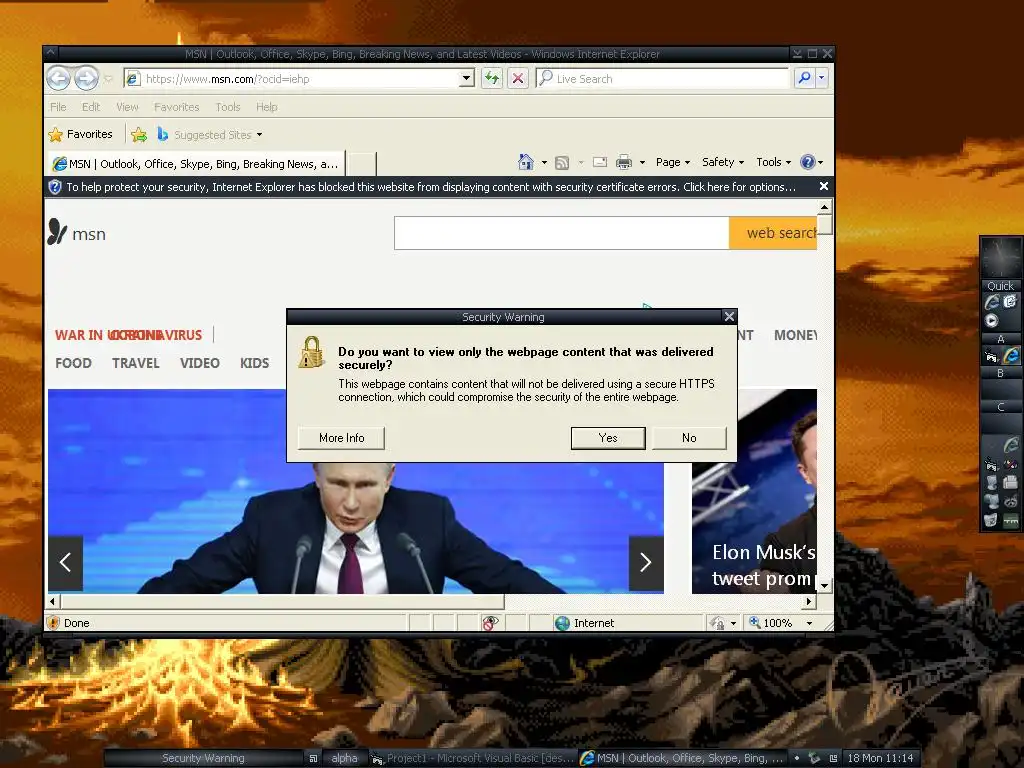Expand the Suggested Sites dropdown
The image size is (1024, 768).
[x=259, y=135]
